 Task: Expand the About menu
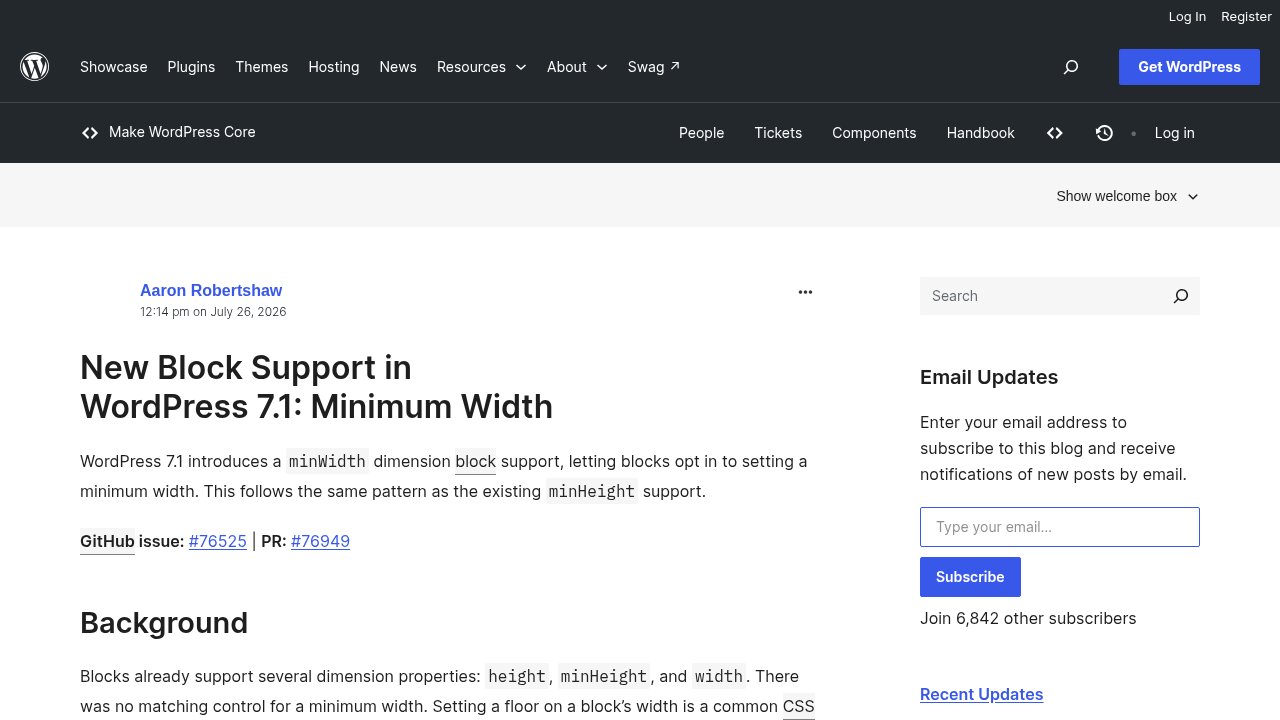click(x=577, y=67)
